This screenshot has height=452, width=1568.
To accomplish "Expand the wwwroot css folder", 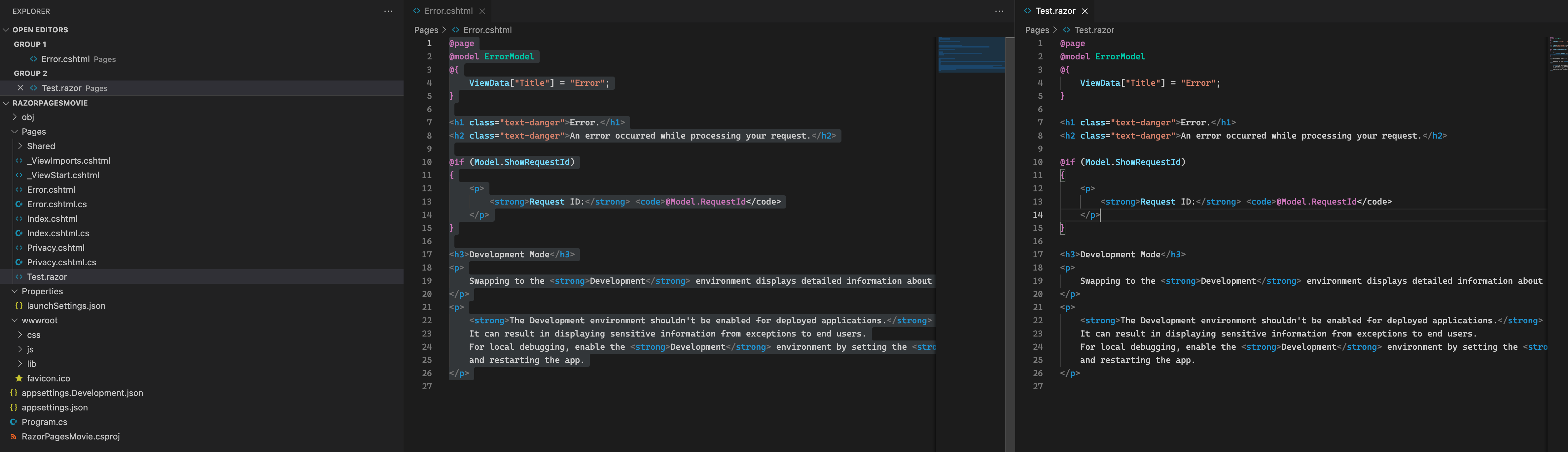I will [33, 335].
